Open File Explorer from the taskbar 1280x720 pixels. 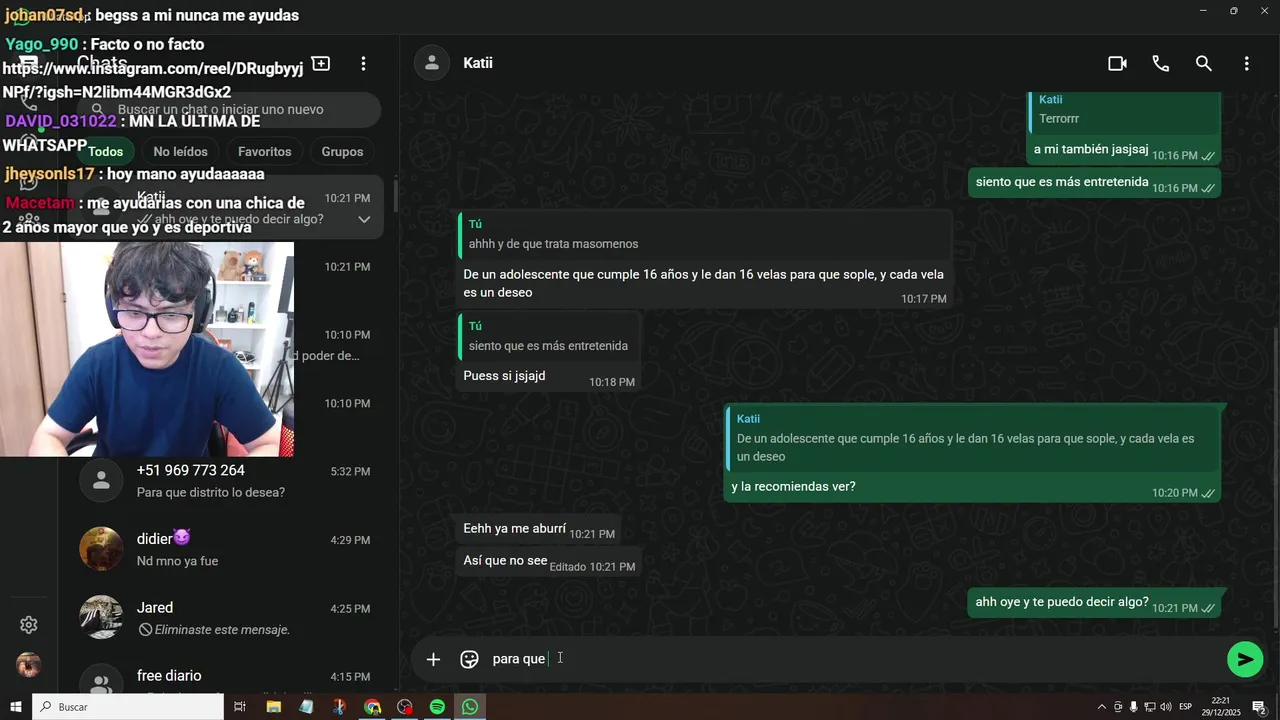273,707
